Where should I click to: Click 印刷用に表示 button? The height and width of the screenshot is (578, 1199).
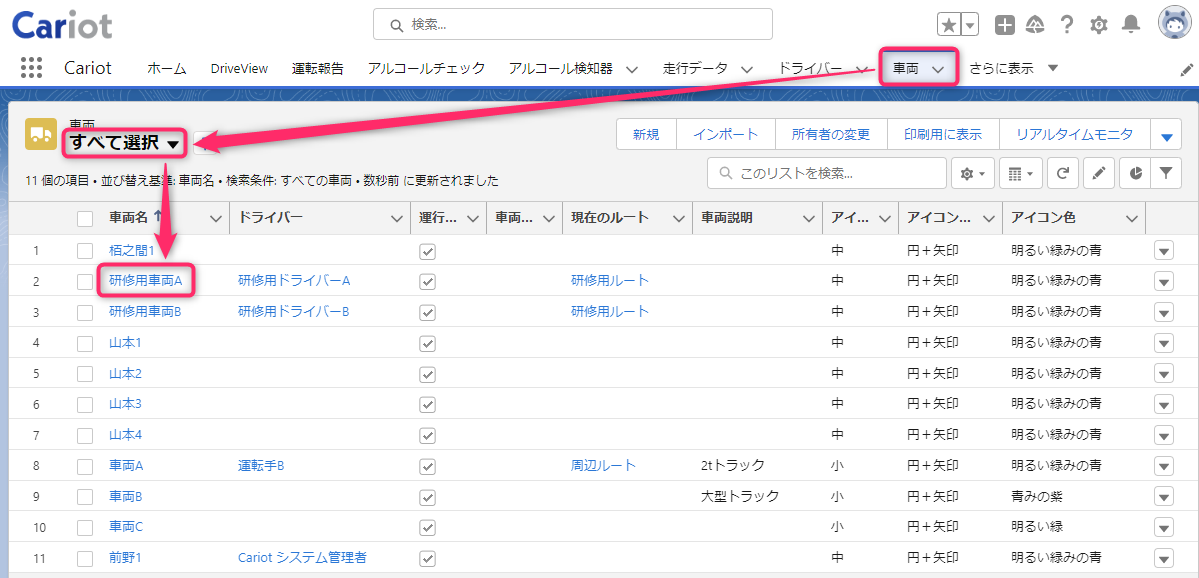943,135
